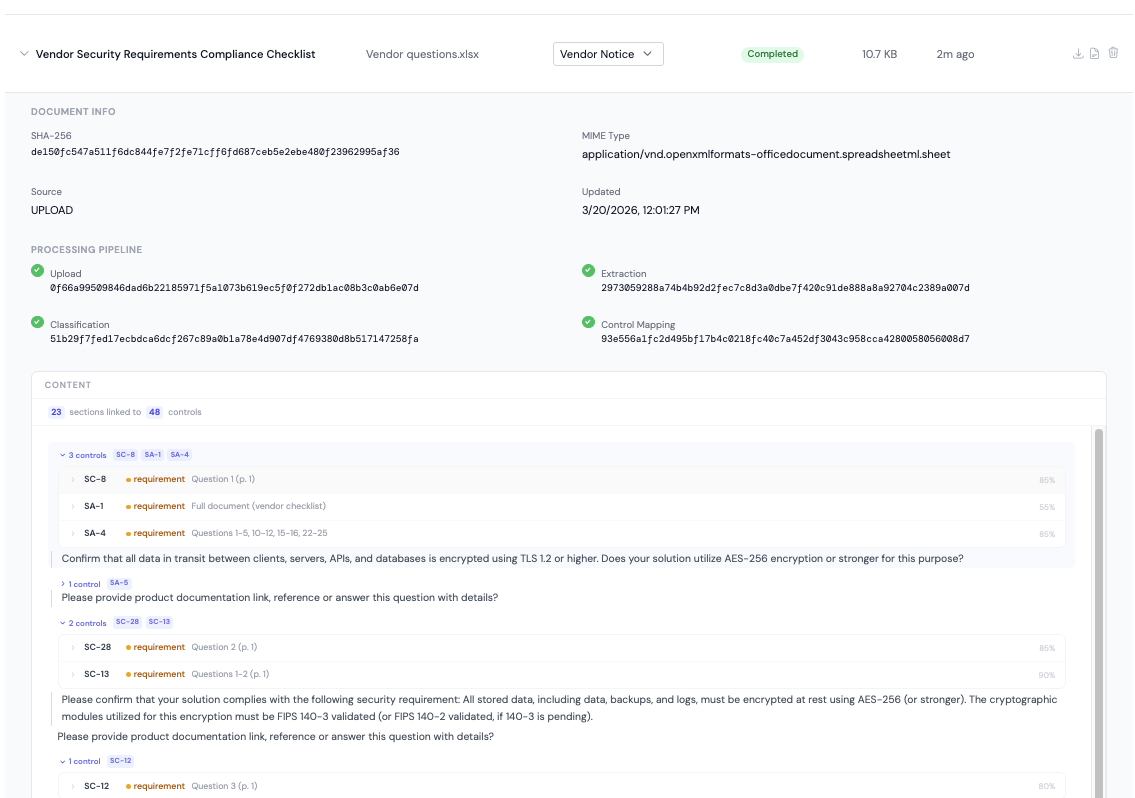Click the SC-12 tag badge
Image resolution: width=1135 pixels, height=798 pixels.
(x=121, y=761)
